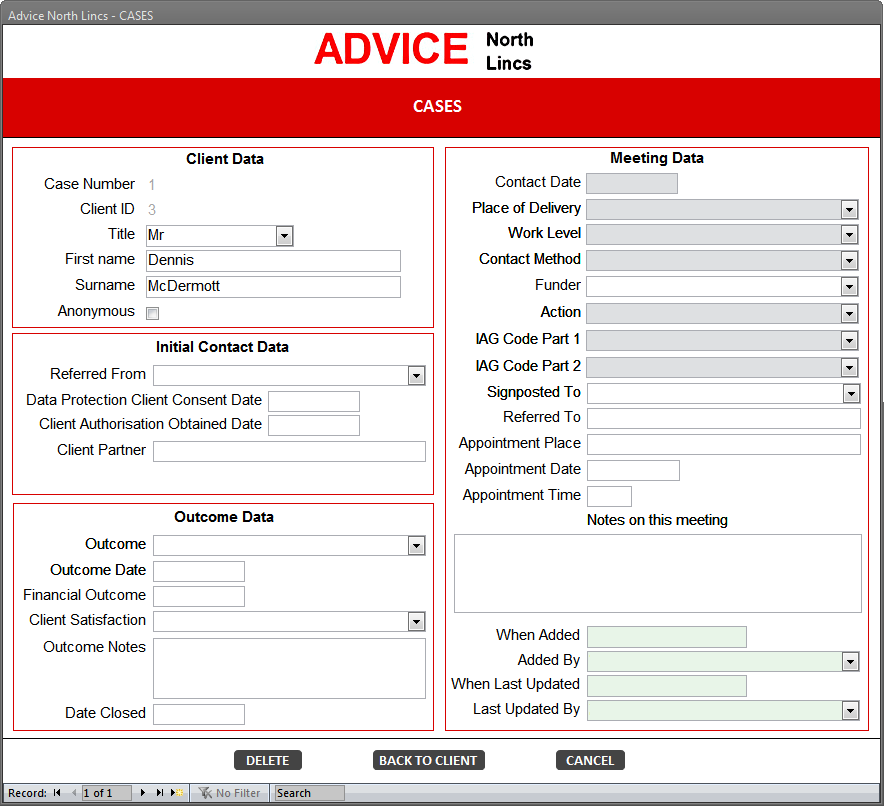Image resolution: width=884 pixels, height=806 pixels.
Task: Open the Outcome dropdown list
Action: pyautogui.click(x=417, y=546)
